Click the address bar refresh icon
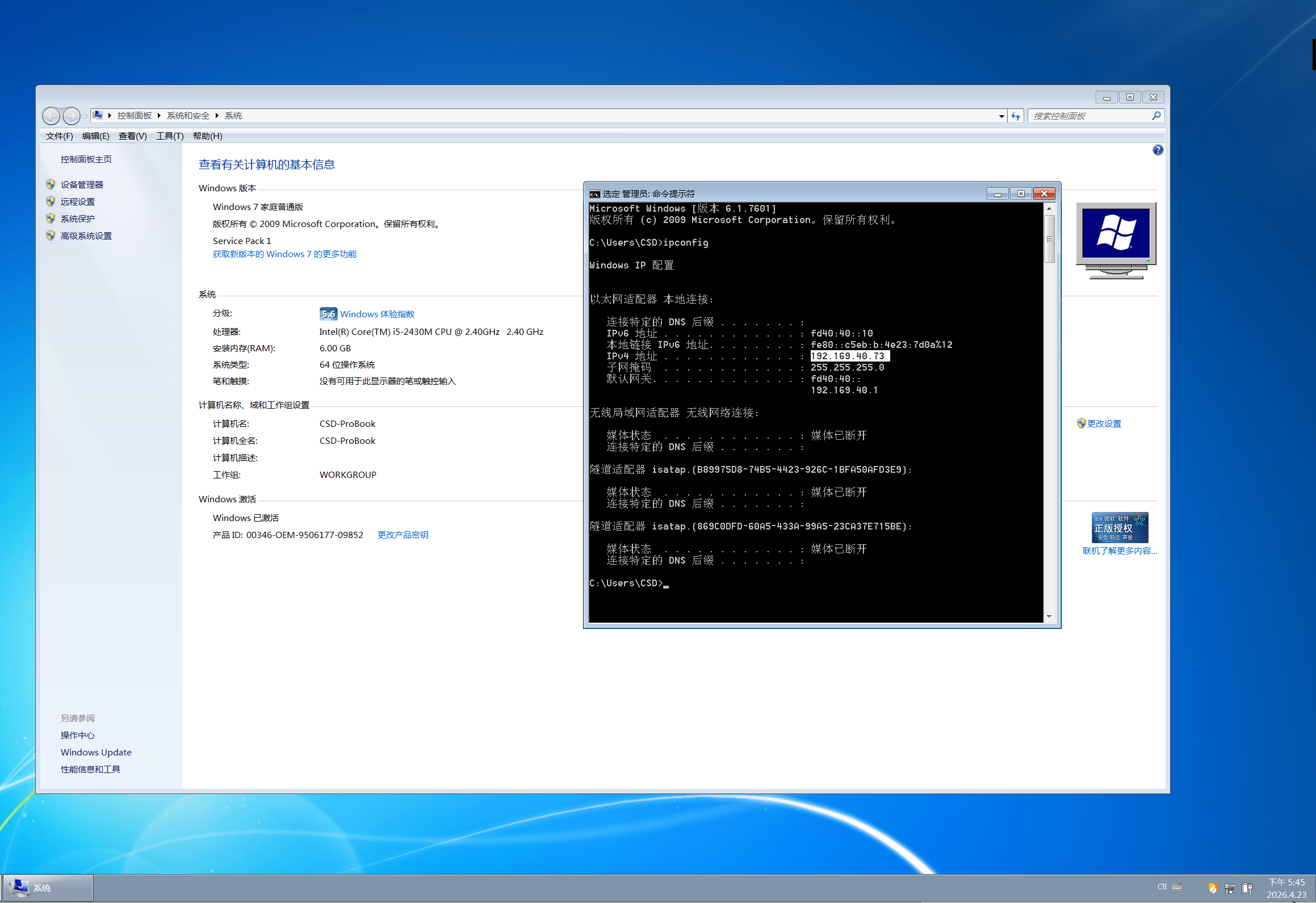The height and width of the screenshot is (903, 1316). pos(1016,116)
